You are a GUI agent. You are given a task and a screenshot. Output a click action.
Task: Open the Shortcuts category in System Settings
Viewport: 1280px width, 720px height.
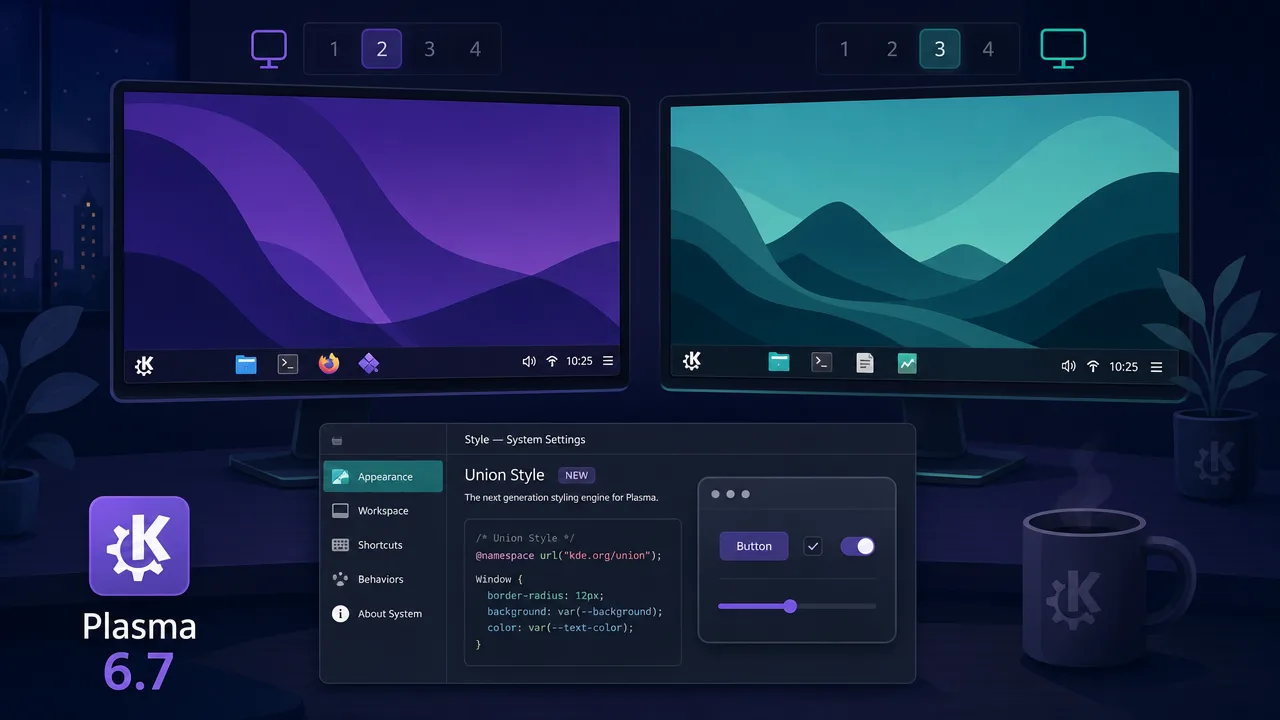click(383, 545)
